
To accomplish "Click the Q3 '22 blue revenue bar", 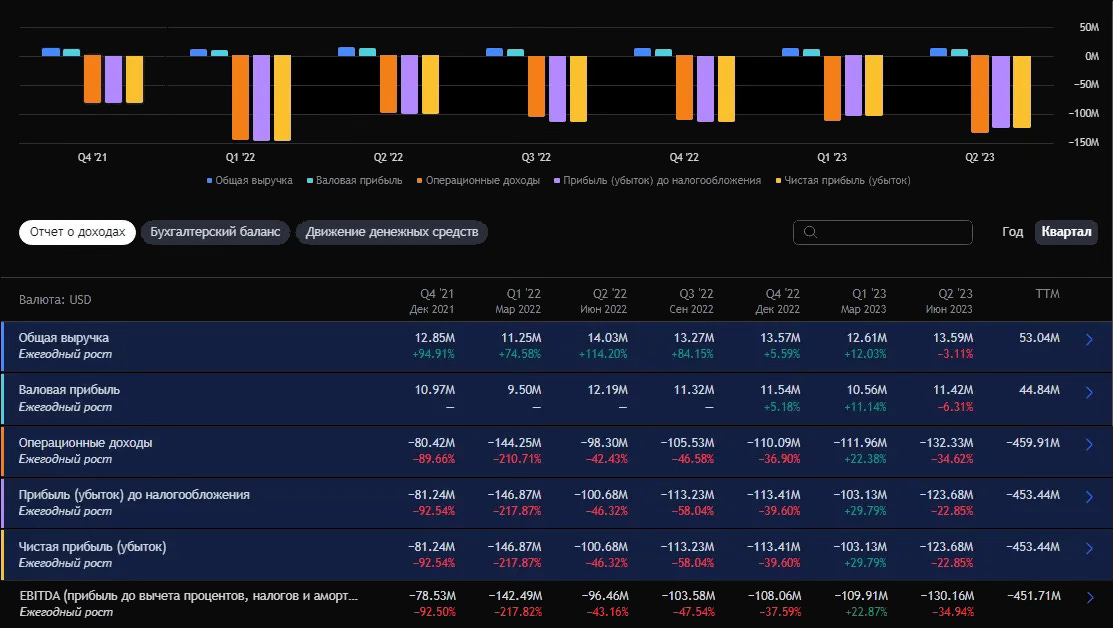I will coord(494,52).
